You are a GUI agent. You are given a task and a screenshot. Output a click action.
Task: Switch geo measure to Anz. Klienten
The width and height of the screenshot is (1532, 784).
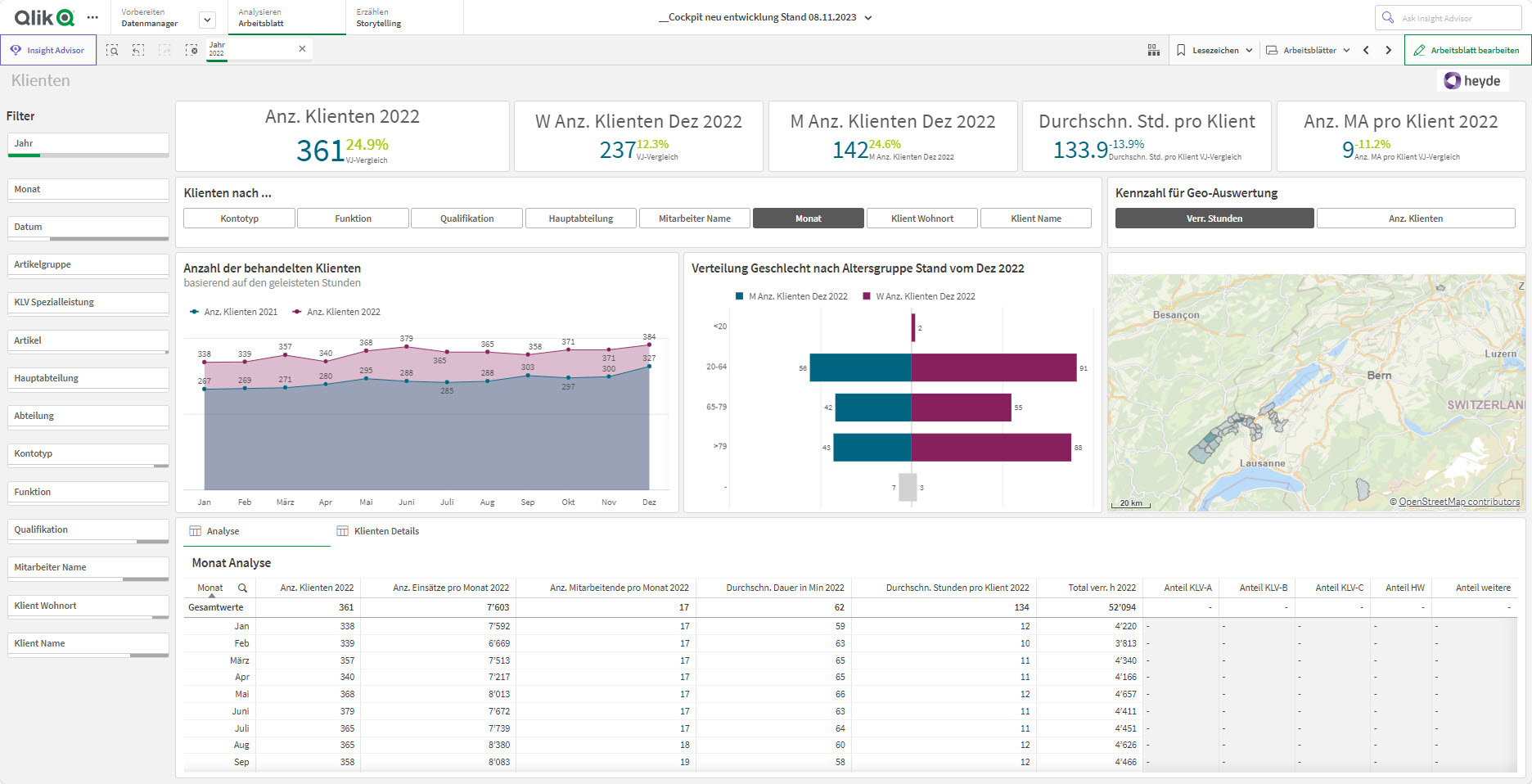(x=1416, y=219)
